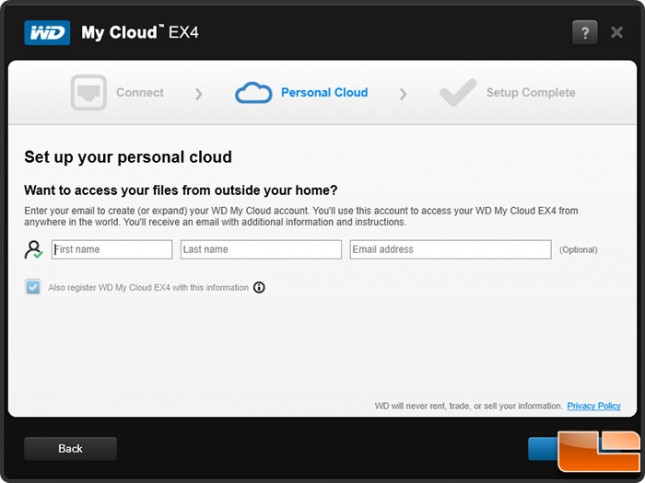Click the Setup Complete checkmark icon
Image resolution: width=645 pixels, height=483 pixels.
pyautogui.click(x=458, y=92)
